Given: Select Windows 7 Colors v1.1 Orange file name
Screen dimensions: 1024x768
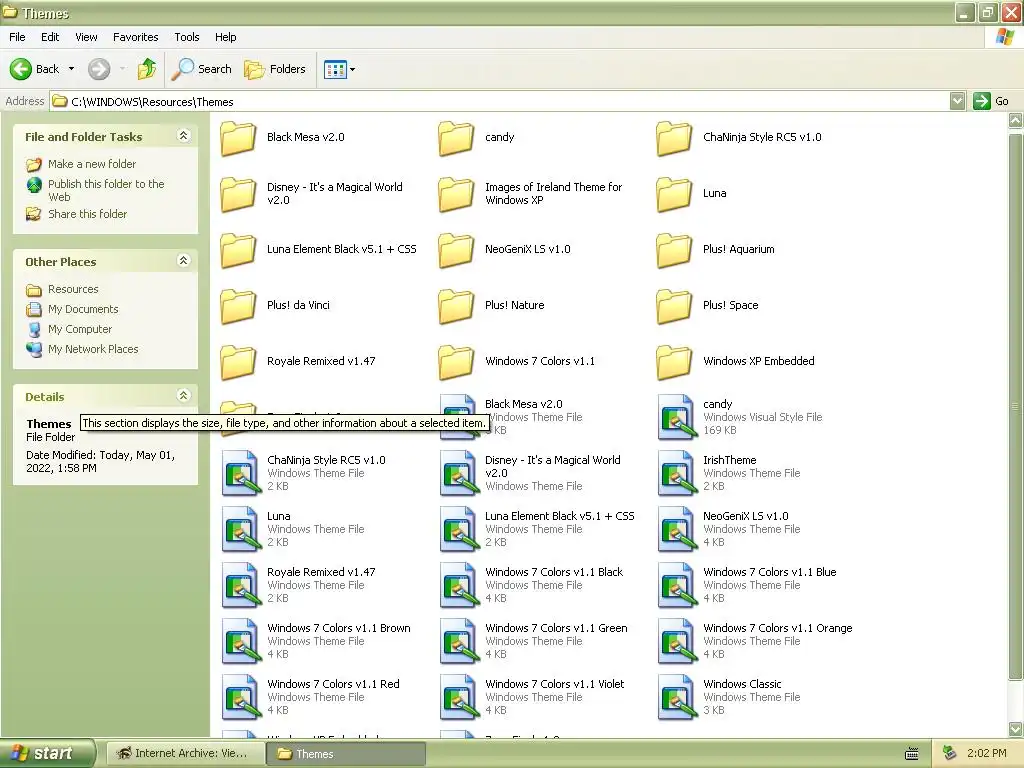Looking at the screenshot, I should (x=778, y=628).
